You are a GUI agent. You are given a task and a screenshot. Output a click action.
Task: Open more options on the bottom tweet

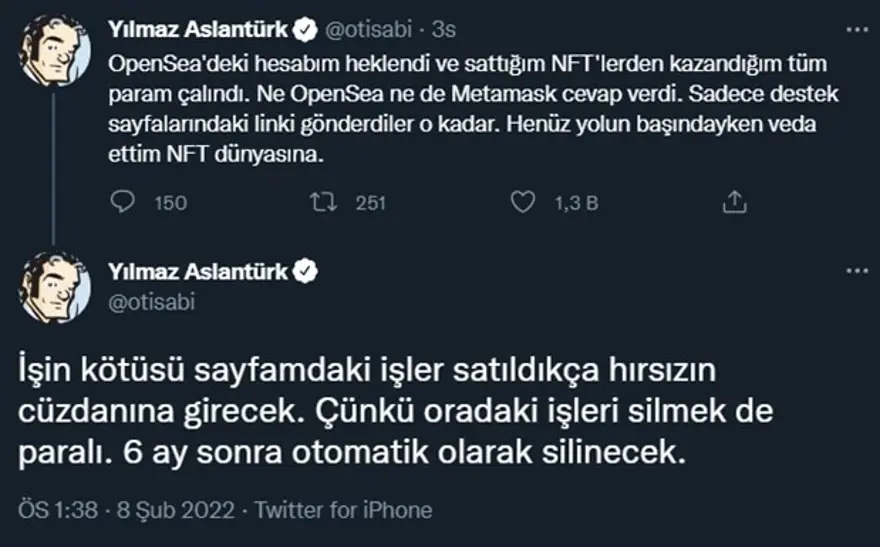[857, 271]
